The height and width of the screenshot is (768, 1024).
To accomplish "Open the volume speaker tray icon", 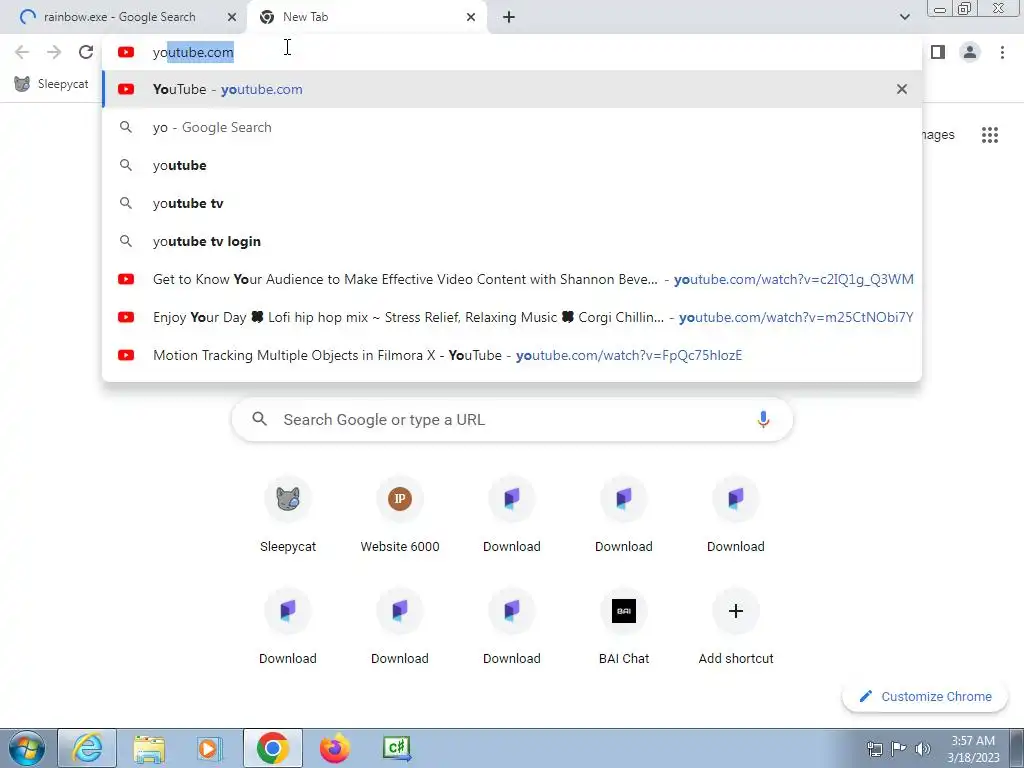I will 922,749.
